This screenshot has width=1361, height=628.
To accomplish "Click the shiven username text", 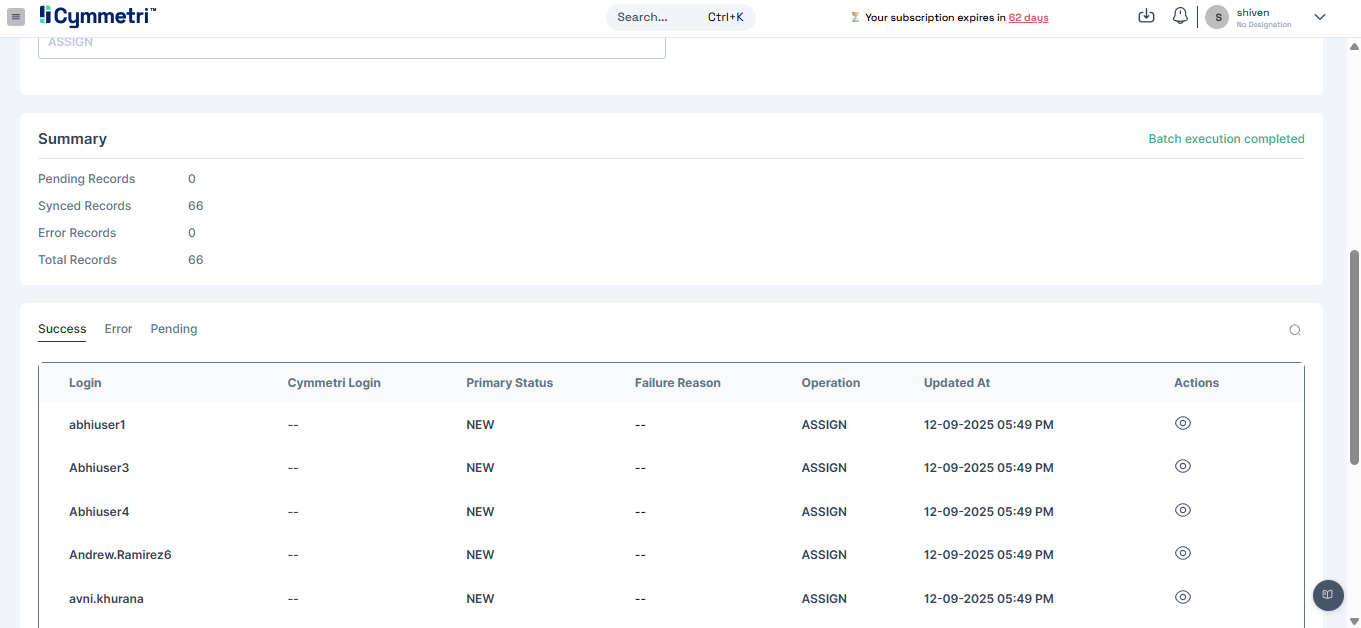I will coord(1253,13).
